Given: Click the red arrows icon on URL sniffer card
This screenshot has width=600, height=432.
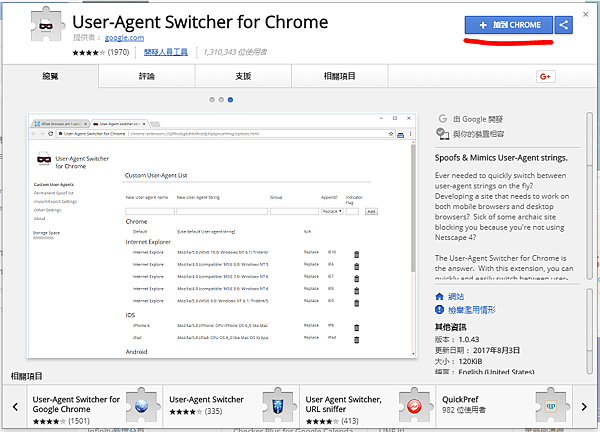Looking at the screenshot, I should [x=414, y=406].
